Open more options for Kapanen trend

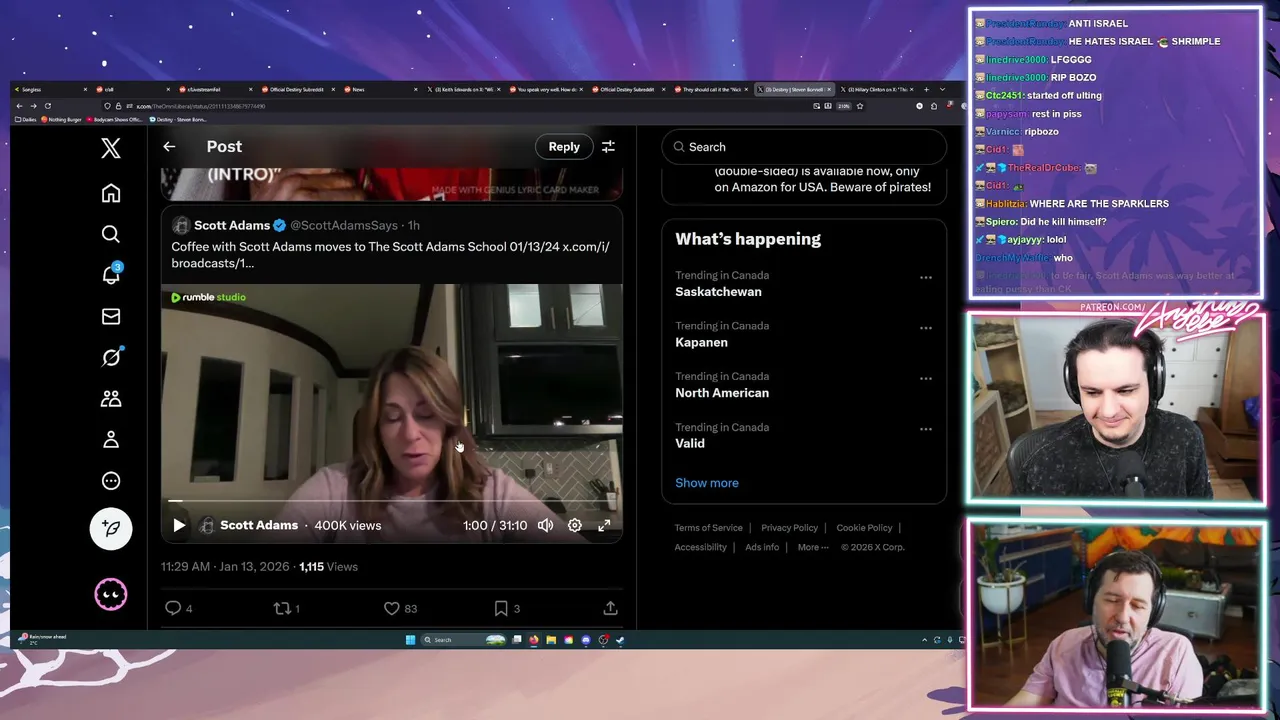click(926, 328)
